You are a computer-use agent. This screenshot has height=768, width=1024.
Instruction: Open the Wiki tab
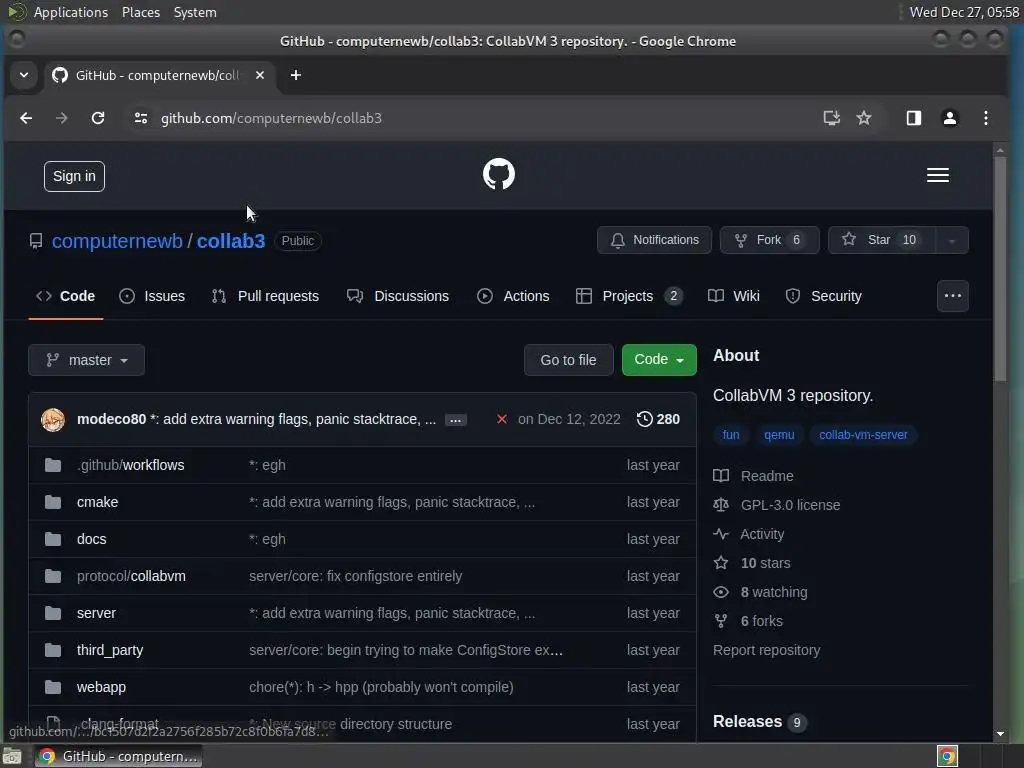coord(733,296)
